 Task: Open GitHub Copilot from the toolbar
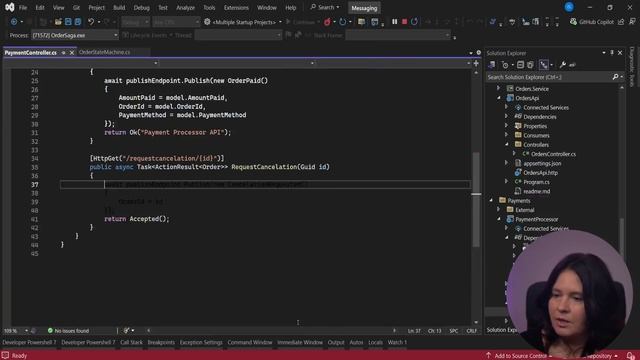592,22
